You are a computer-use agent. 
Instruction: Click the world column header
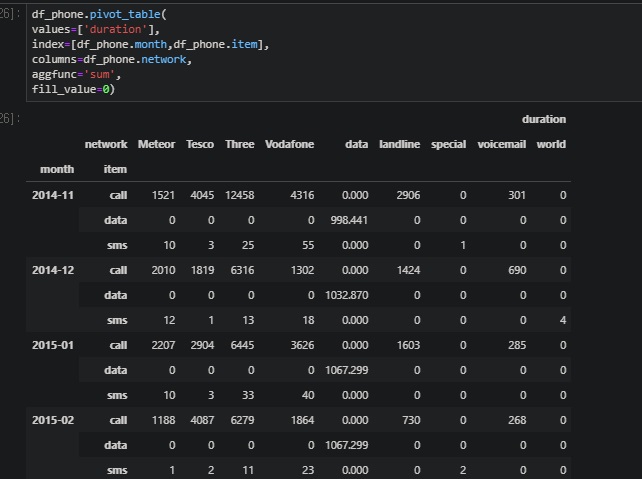pyautogui.click(x=551, y=145)
